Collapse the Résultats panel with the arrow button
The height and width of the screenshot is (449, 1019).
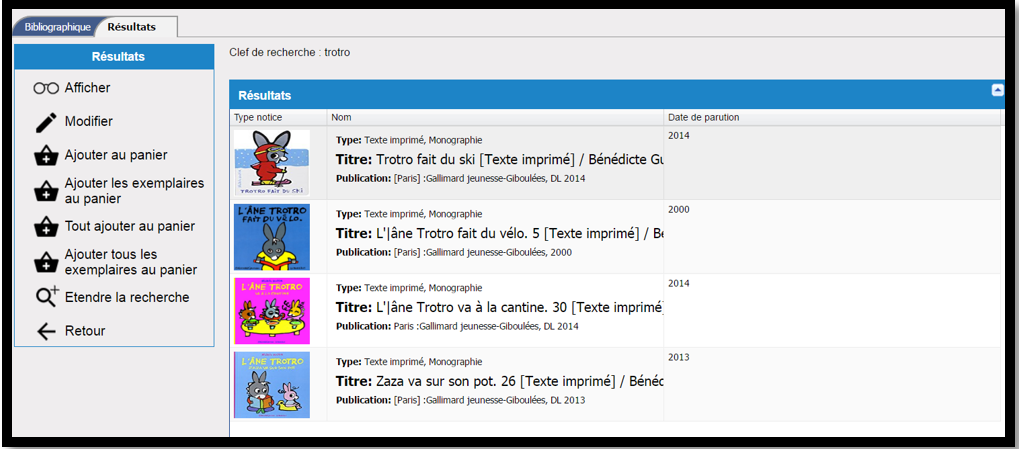[x=998, y=90]
